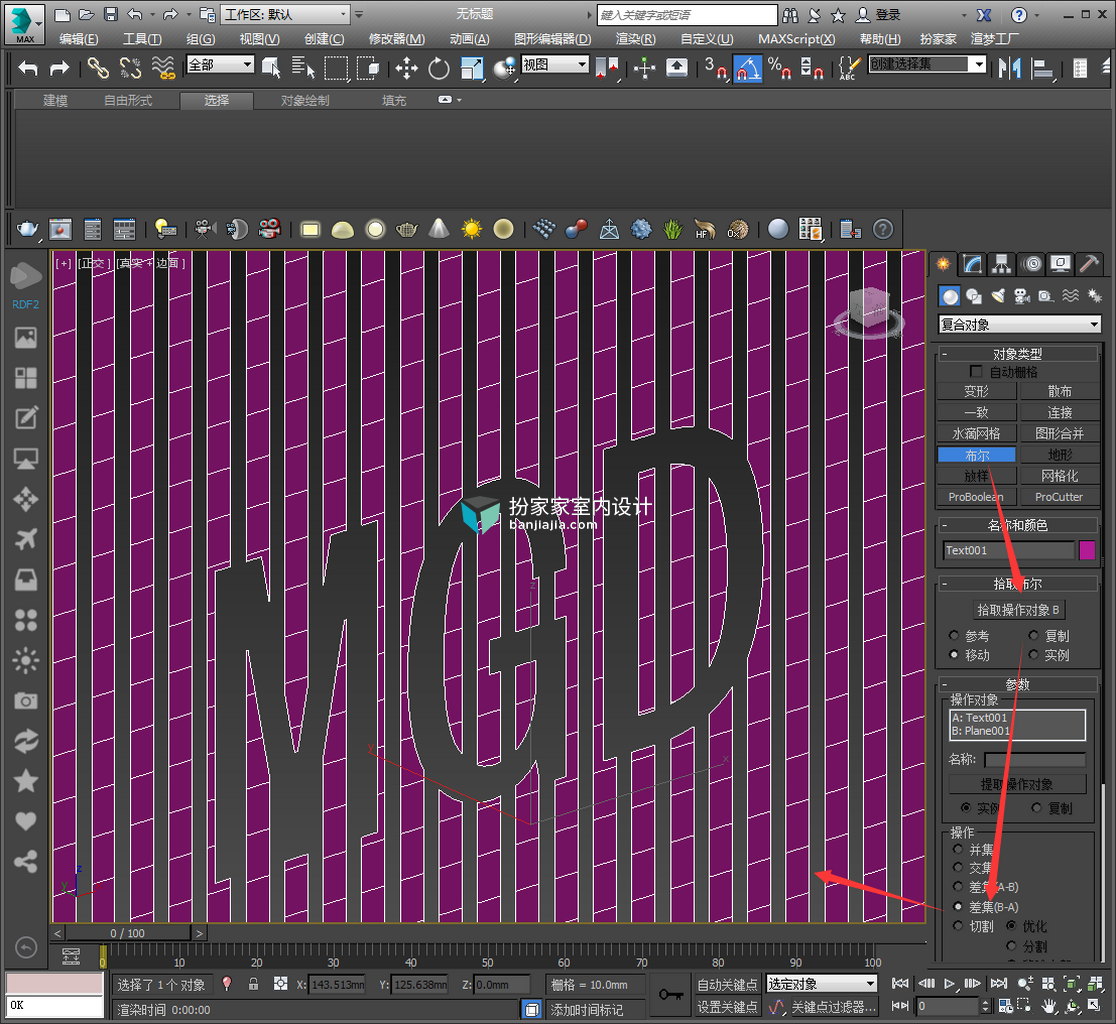Click the Play animation button

pyautogui.click(x=949, y=983)
